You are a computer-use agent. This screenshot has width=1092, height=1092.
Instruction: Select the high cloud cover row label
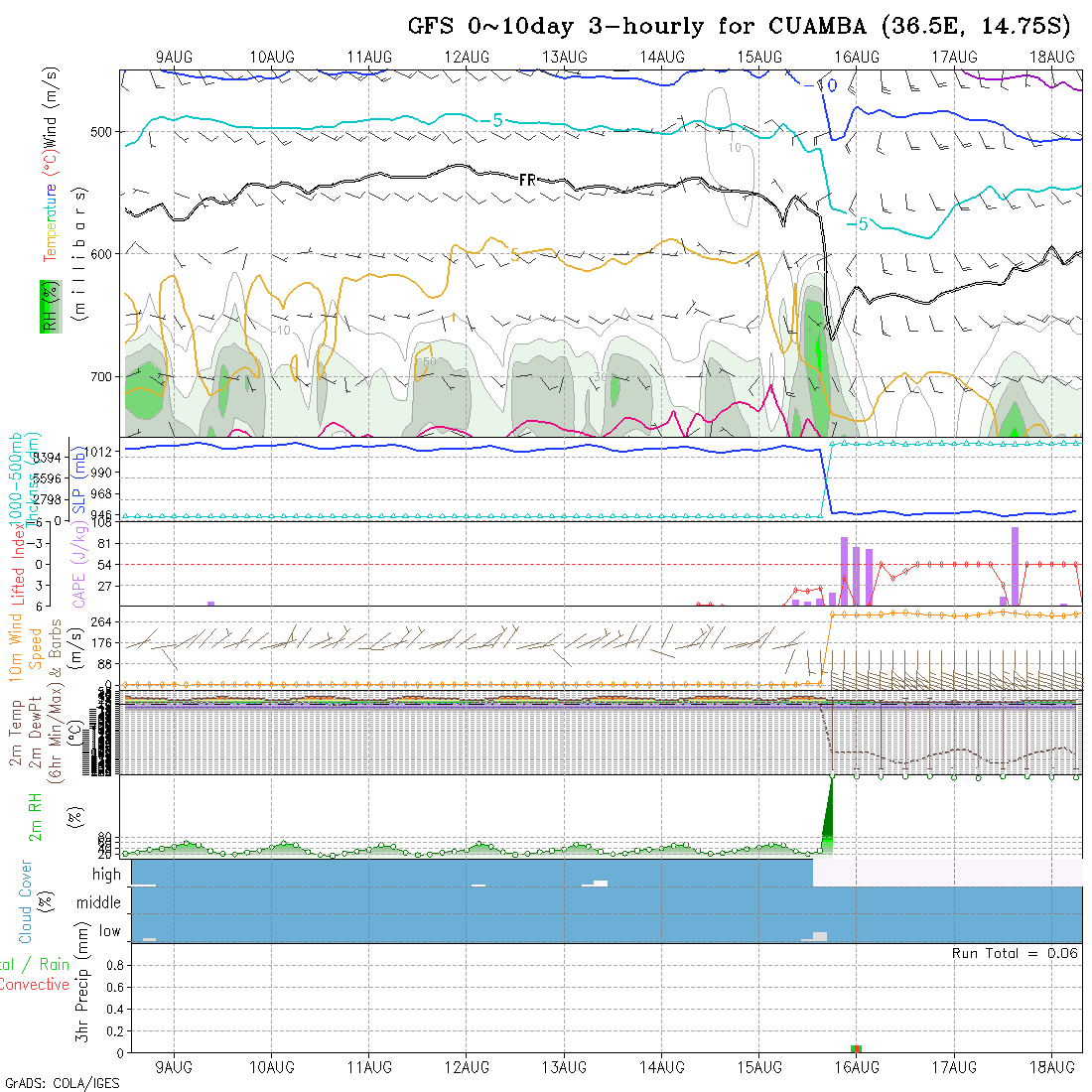(x=106, y=874)
